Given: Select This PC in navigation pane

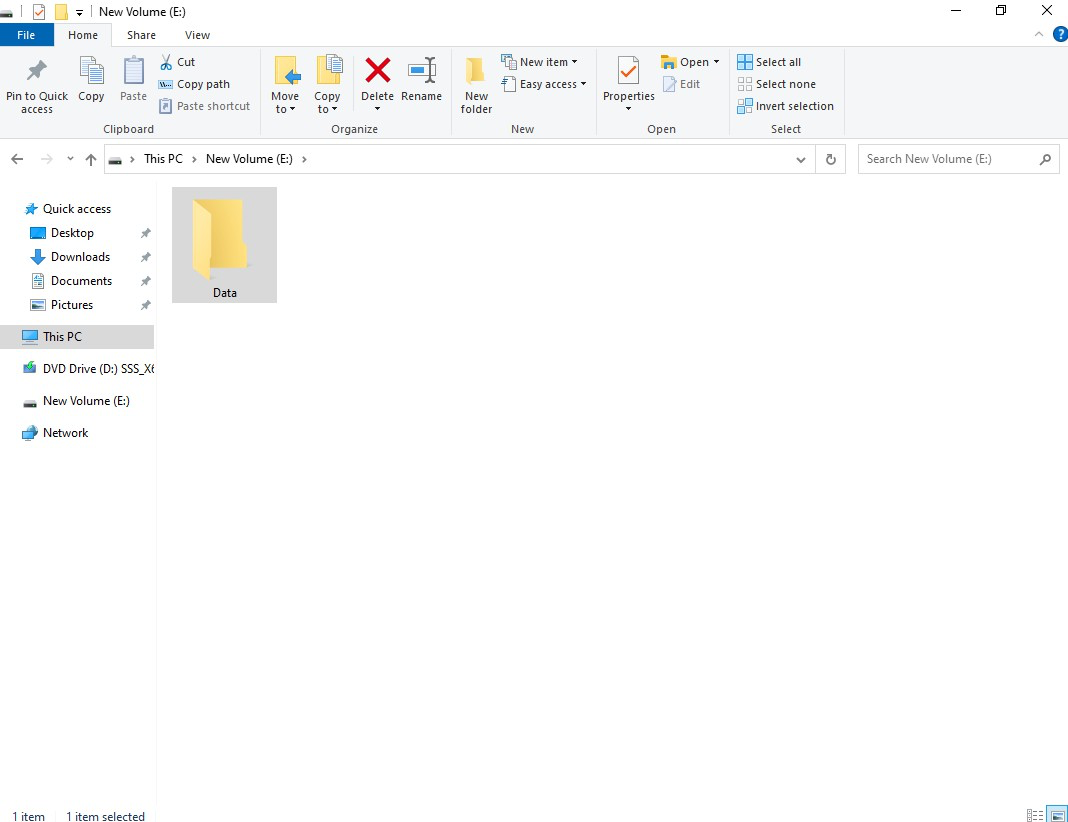Looking at the screenshot, I should pos(77,336).
